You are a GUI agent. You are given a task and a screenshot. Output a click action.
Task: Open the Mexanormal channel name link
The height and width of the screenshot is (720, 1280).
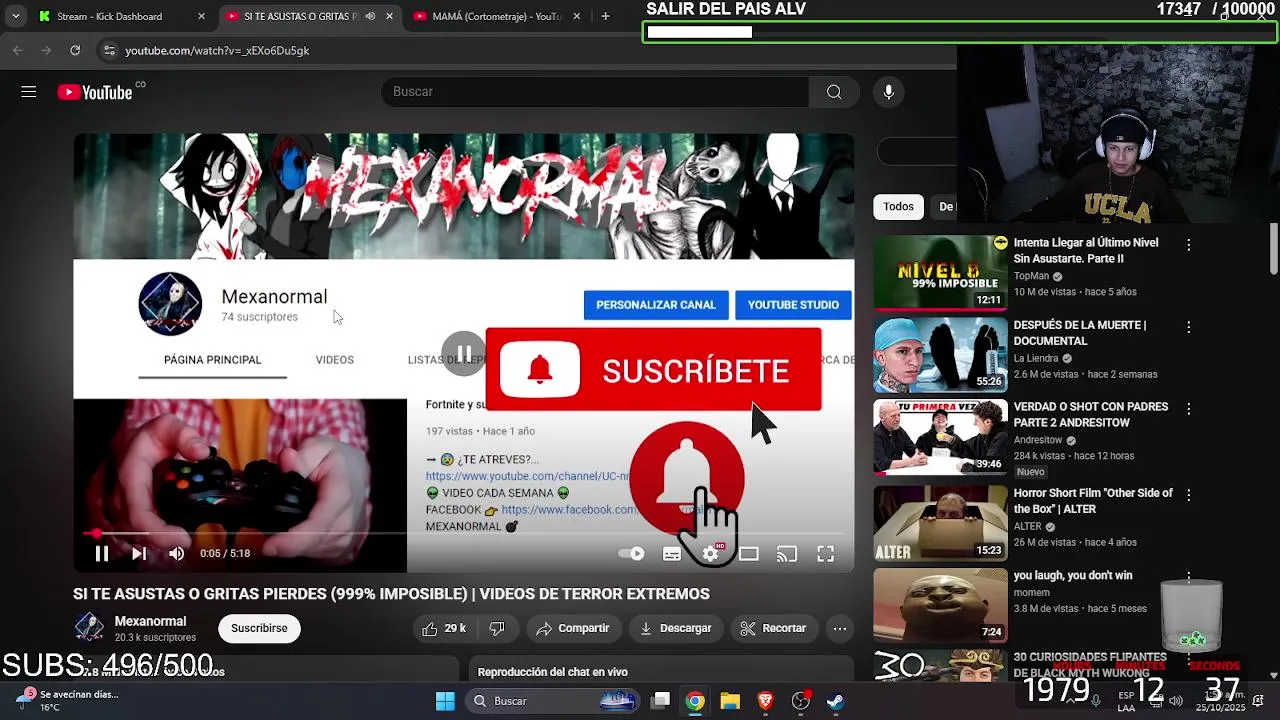[x=150, y=621]
